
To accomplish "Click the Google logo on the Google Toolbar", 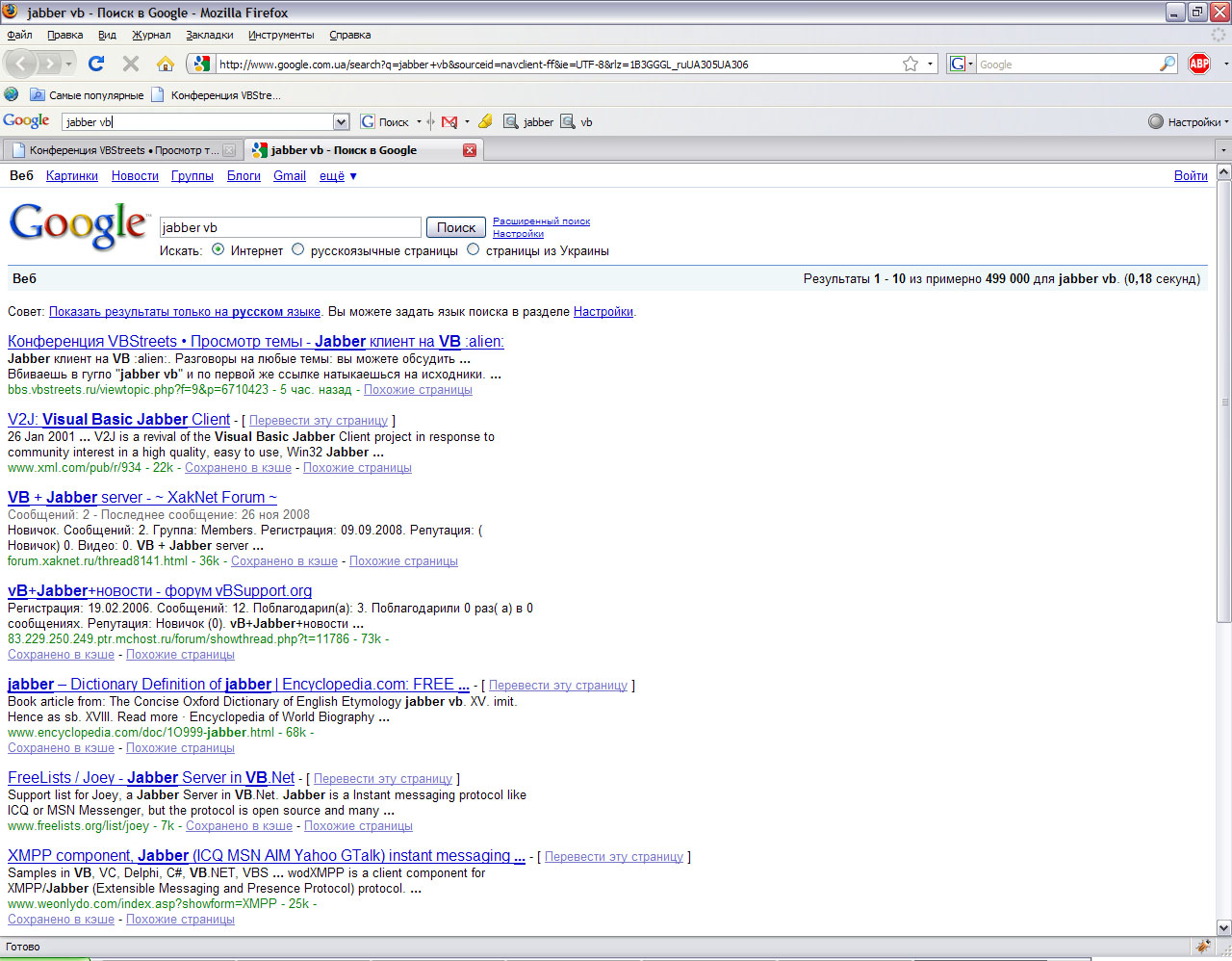I will (x=26, y=121).
